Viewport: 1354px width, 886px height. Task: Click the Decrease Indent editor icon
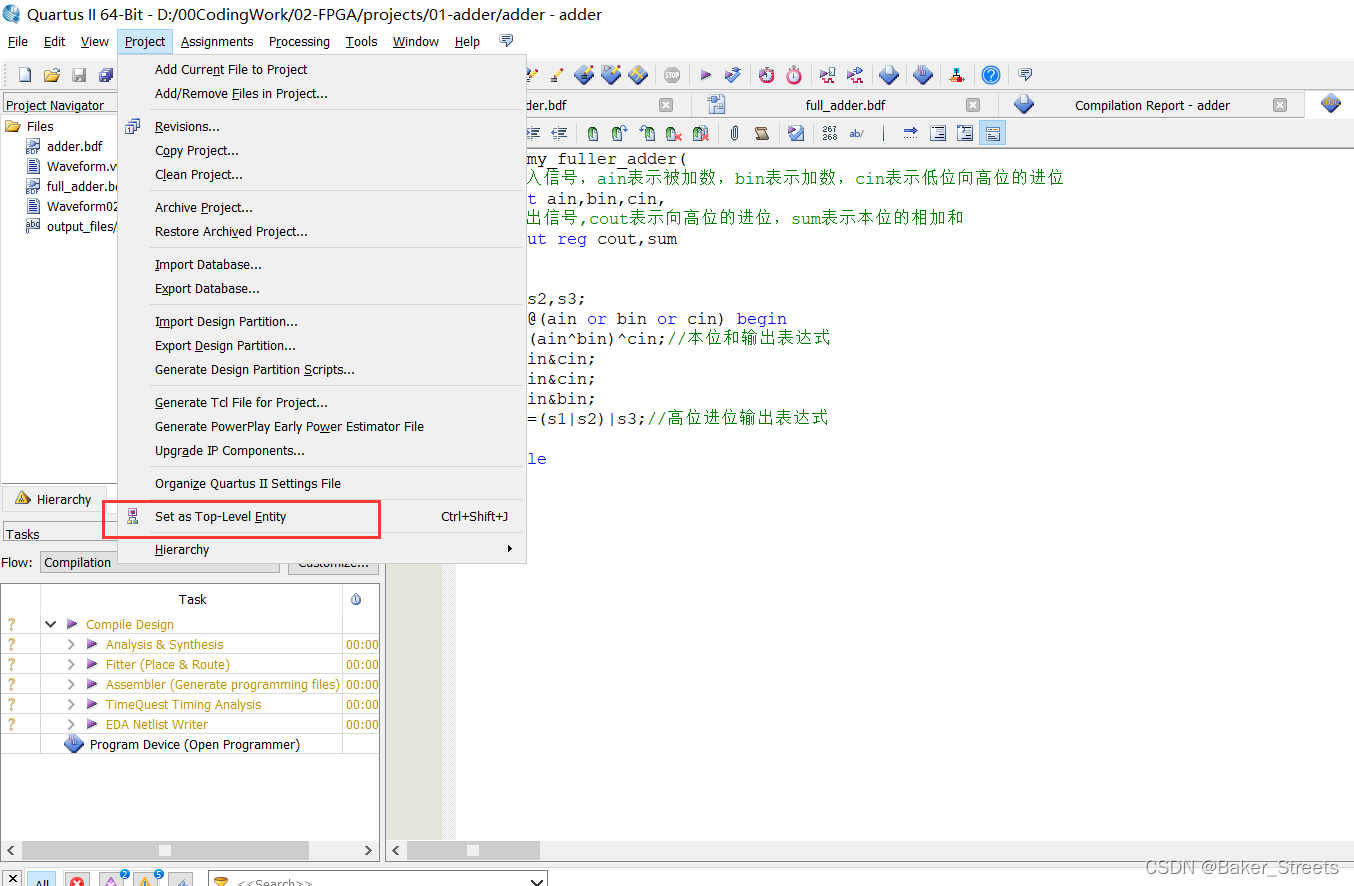[558, 133]
